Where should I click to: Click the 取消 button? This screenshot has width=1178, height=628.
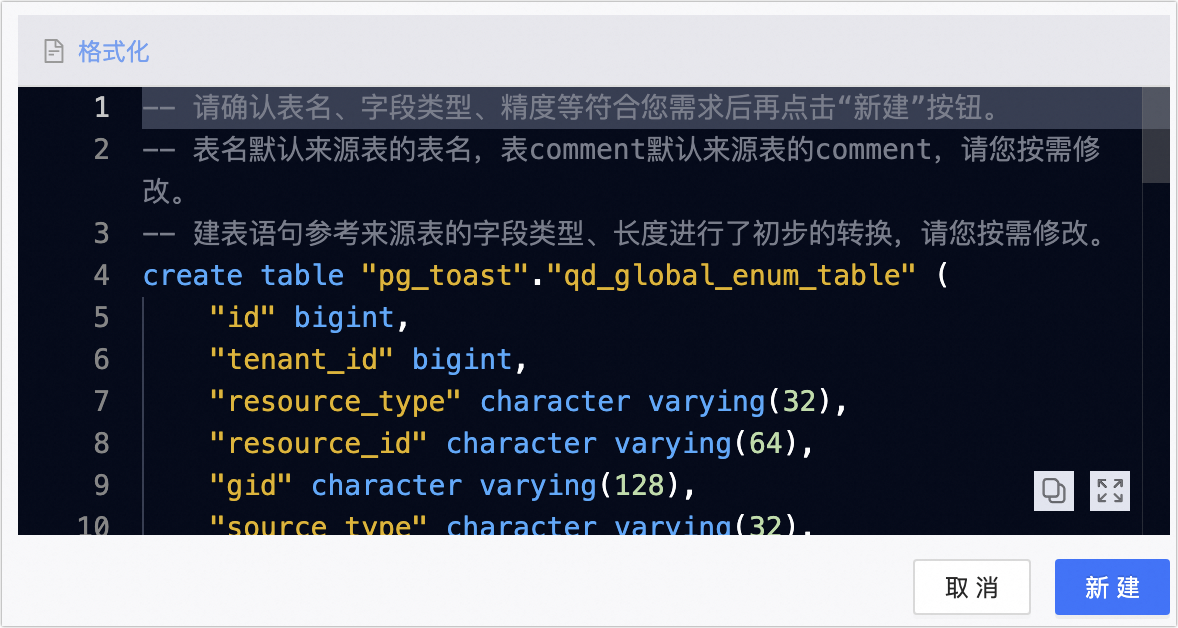[x=971, y=587]
